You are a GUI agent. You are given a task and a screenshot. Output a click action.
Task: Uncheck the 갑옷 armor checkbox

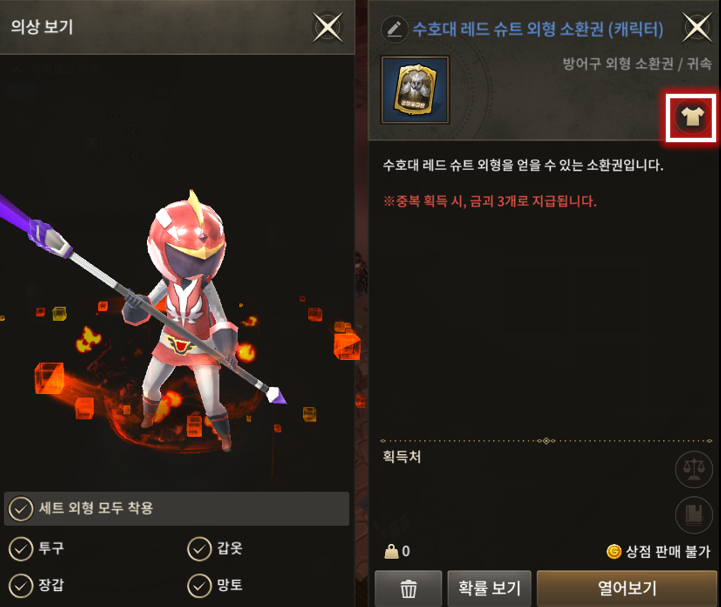(199, 549)
